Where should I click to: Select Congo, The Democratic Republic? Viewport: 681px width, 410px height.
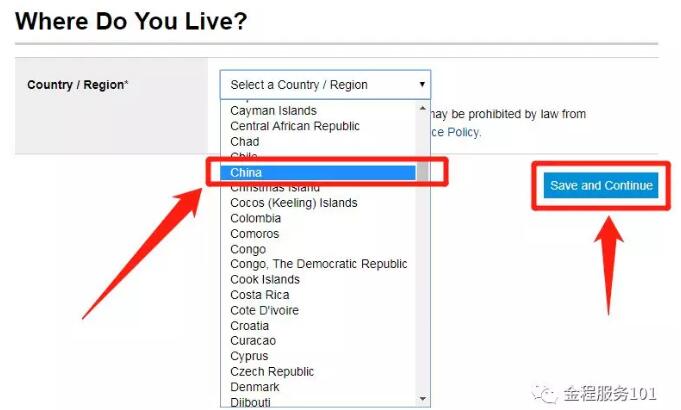point(319,264)
